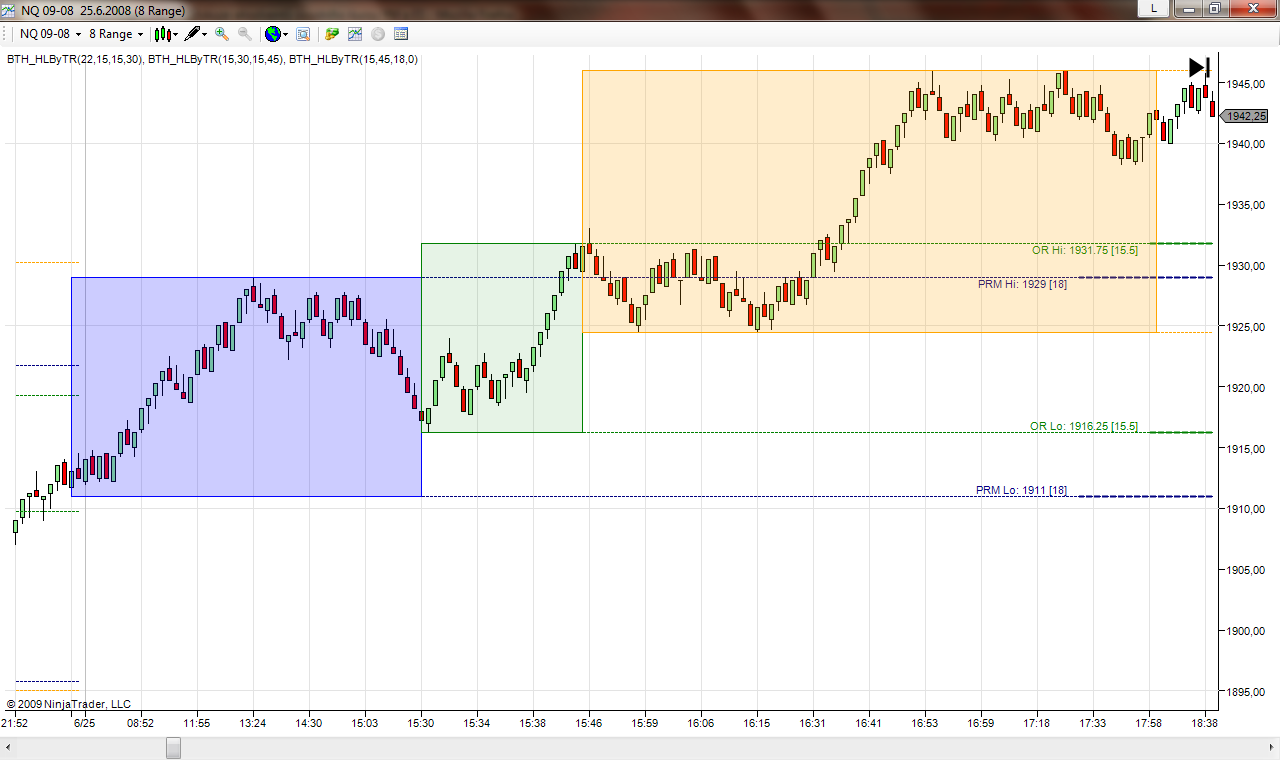Click the 16:53 time axis label

(926, 723)
